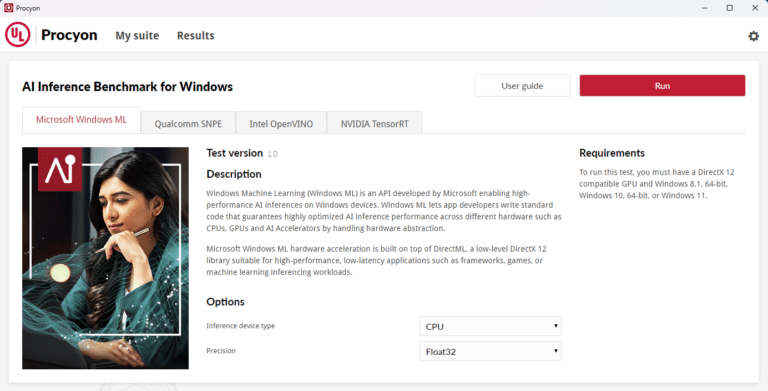768x391 pixels.
Task: Expand the Precision Float32 dropdown
Action: [x=490, y=351]
